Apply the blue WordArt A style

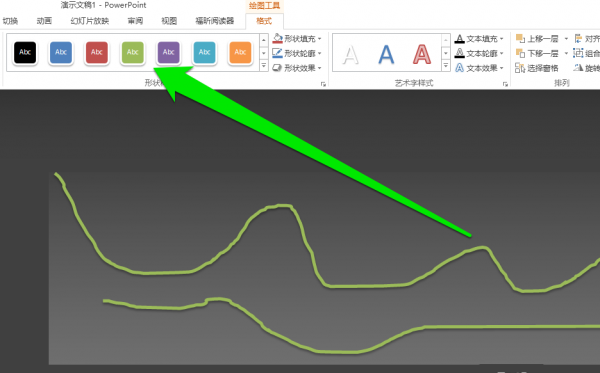point(386,54)
